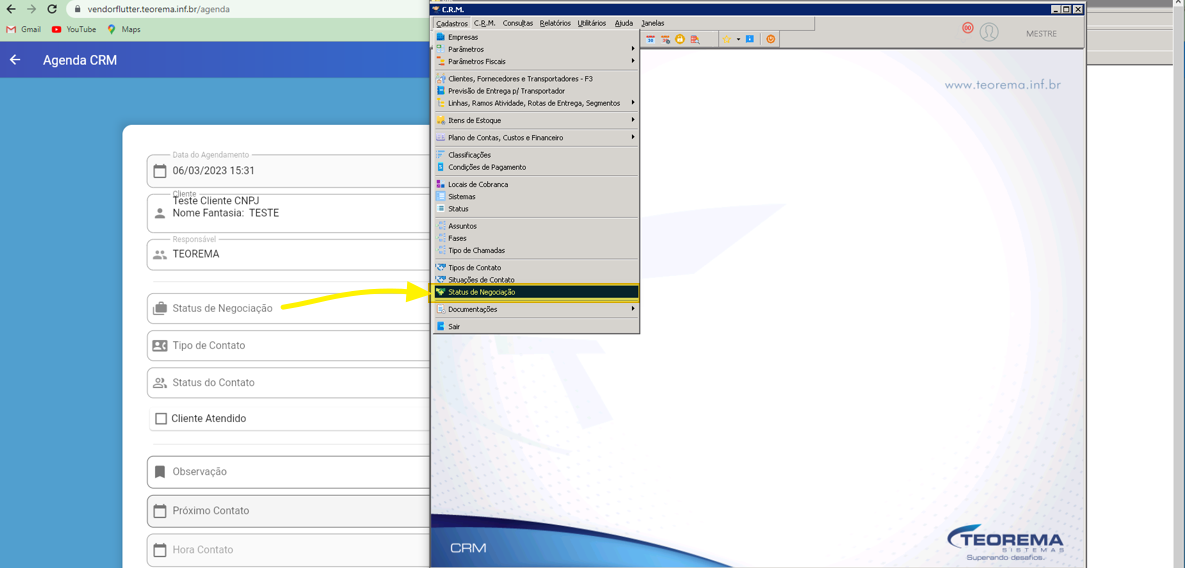Open the YouTube bookmark
The image size is (1185, 569).
(x=74, y=29)
